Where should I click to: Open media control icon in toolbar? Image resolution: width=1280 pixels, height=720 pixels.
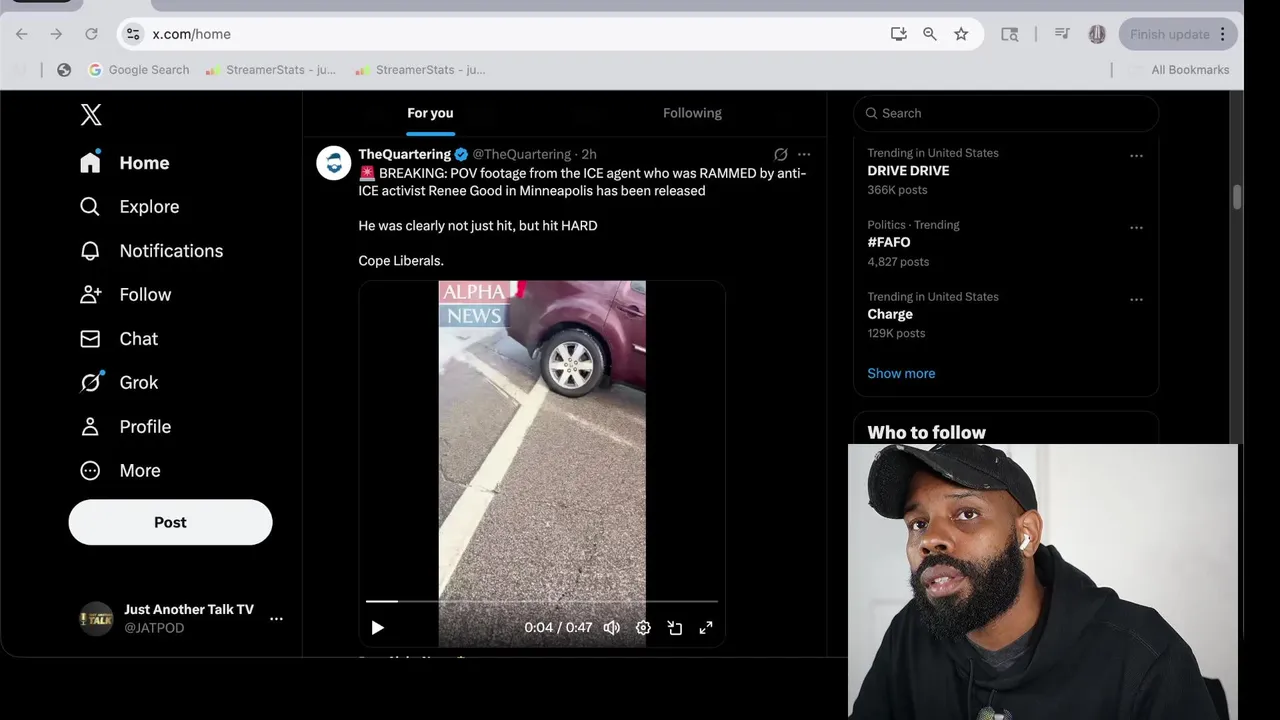click(1062, 34)
